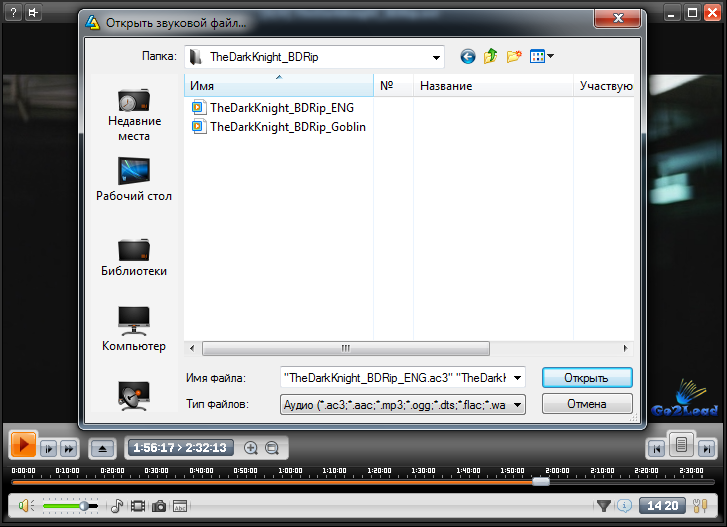Click the orange Play button
Screen dimensions: 727x527
(x=23, y=445)
